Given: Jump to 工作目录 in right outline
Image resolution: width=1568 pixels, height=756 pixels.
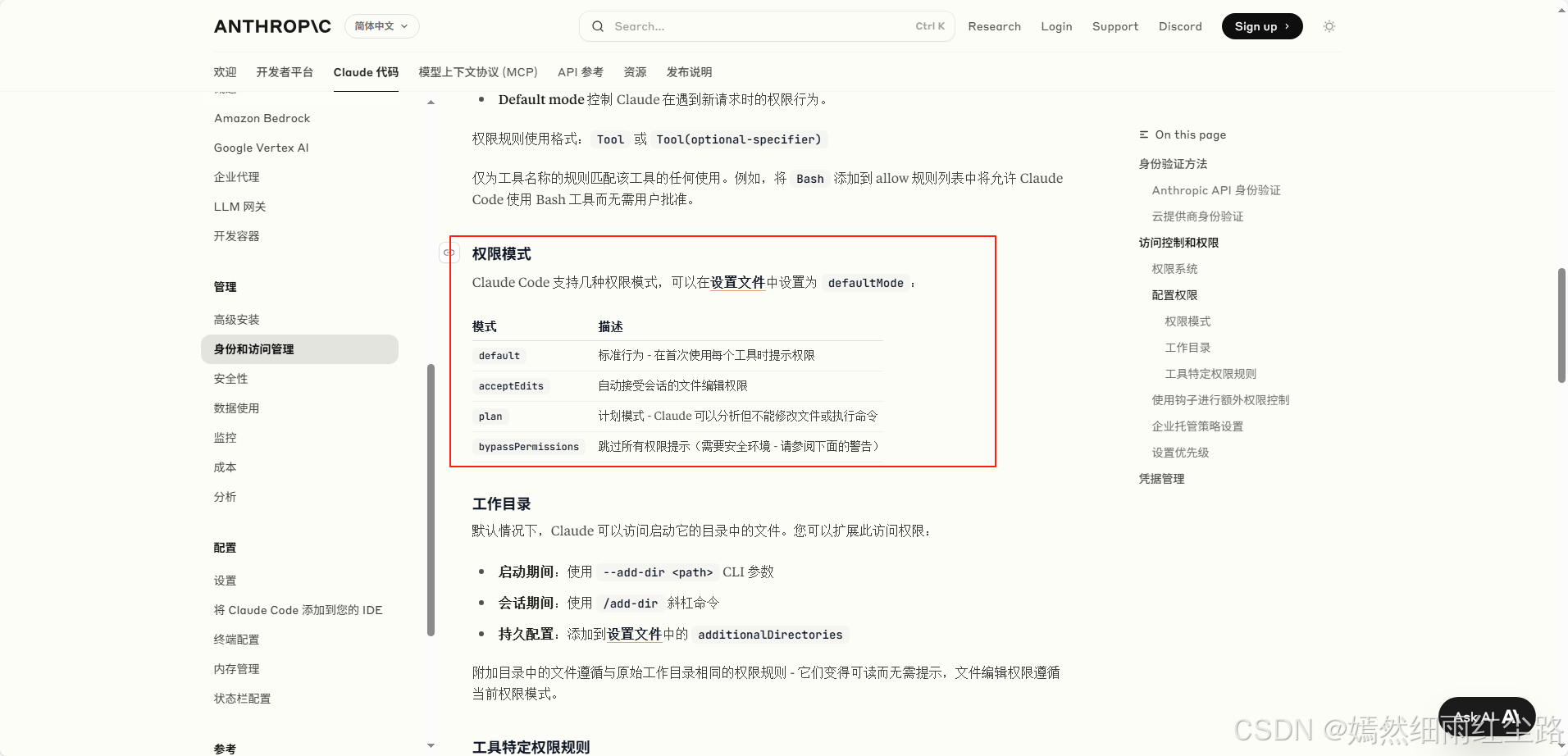Looking at the screenshot, I should click(1187, 348).
